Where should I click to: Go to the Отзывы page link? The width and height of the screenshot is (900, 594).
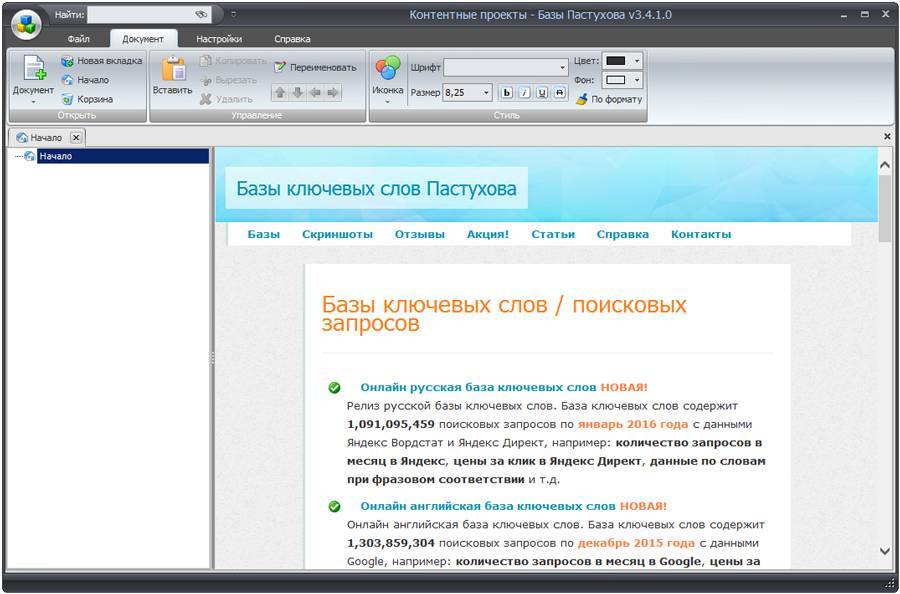tap(420, 234)
